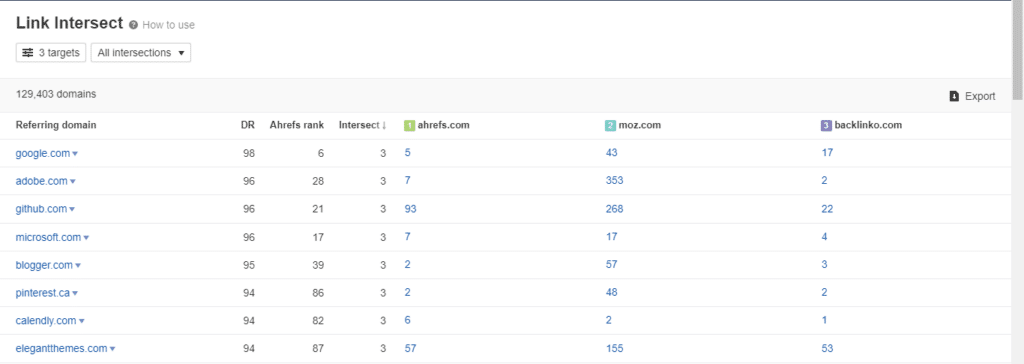
Task: Sort by the Ahrefs rank column header
Action: [296, 125]
